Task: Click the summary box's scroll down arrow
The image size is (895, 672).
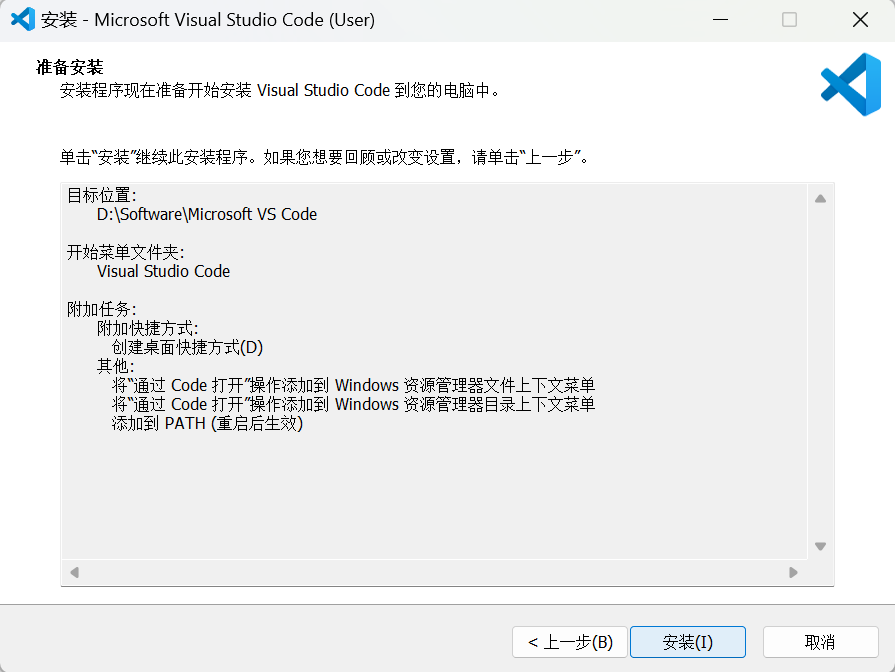Action: [x=820, y=546]
